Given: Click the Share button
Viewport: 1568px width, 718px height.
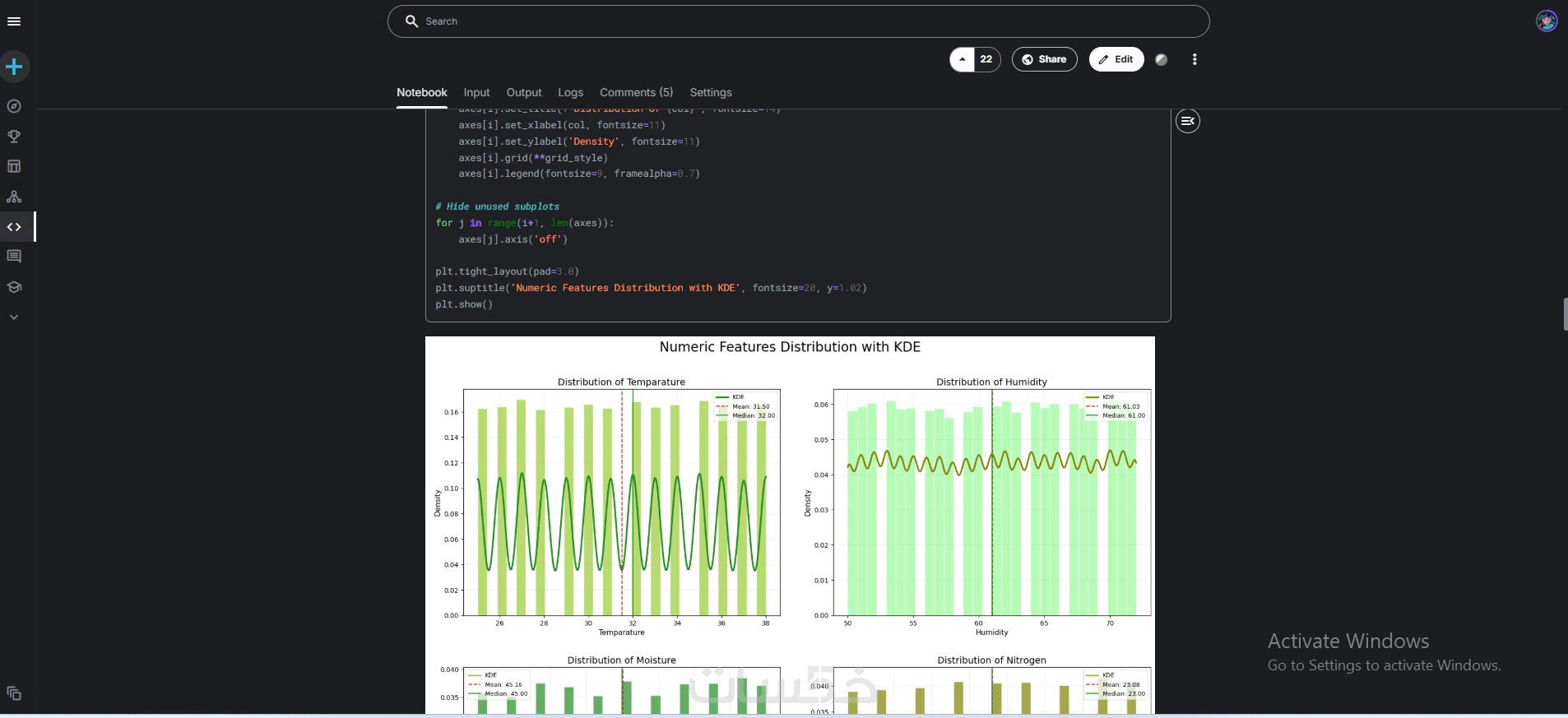Looking at the screenshot, I should click(x=1044, y=59).
